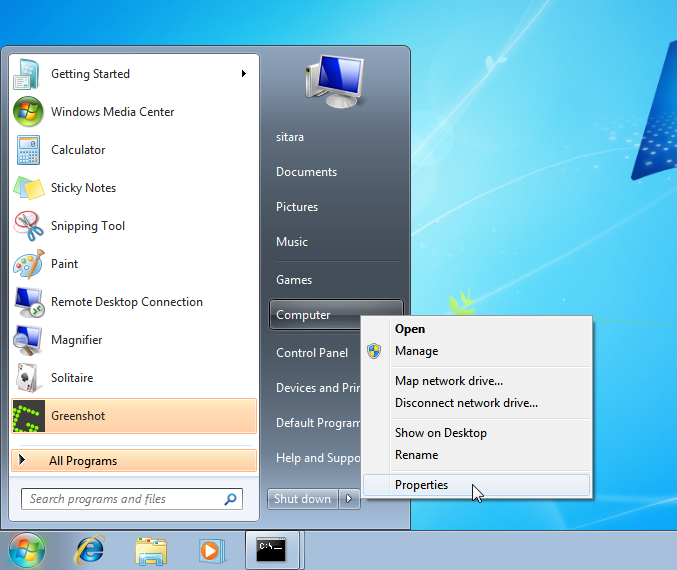Start the Solitaire game

(x=71, y=378)
